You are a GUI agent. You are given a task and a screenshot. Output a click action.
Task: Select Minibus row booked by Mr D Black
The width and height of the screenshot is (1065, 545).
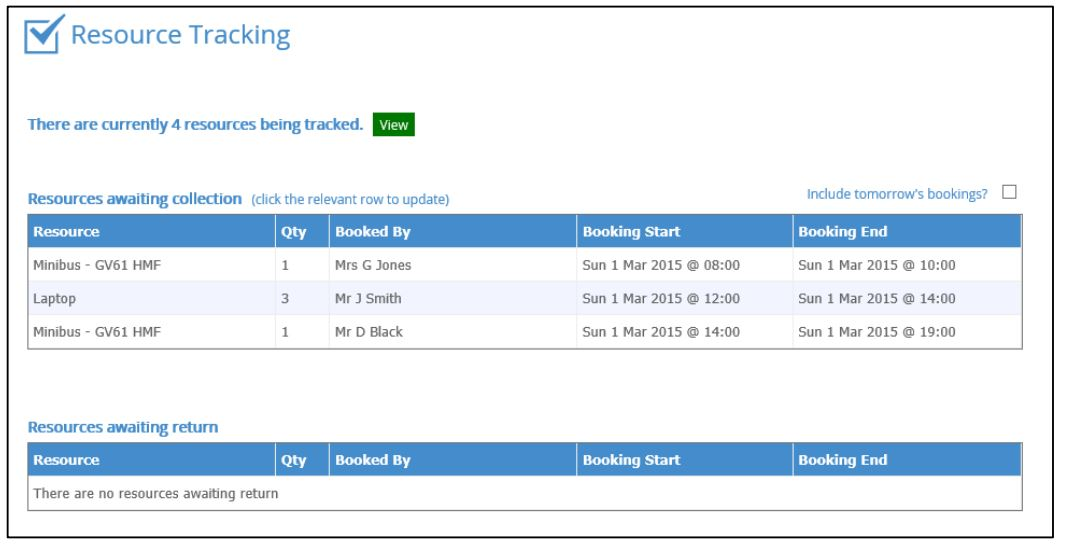[524, 332]
